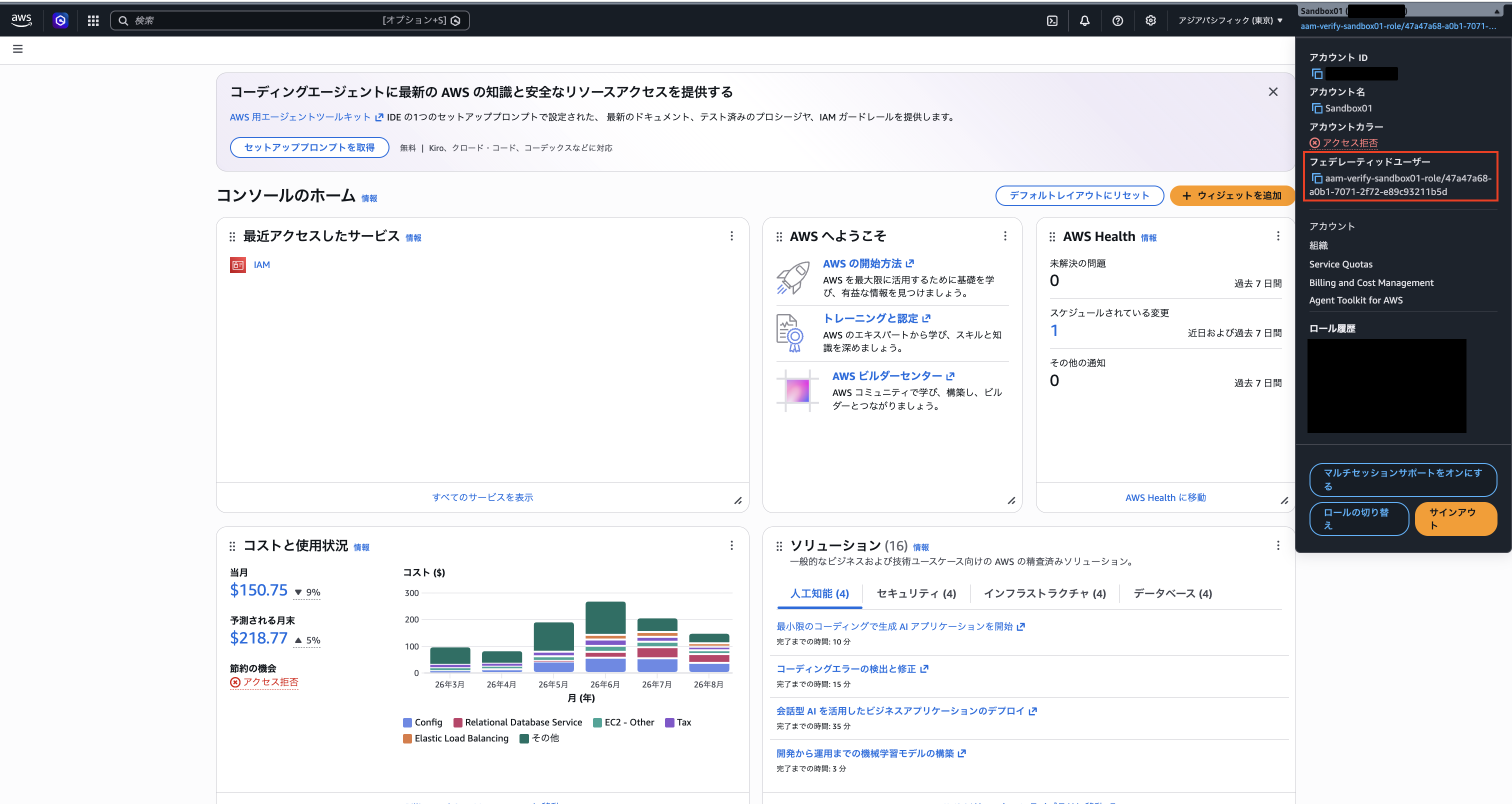The width and height of the screenshot is (1512, 804).
Task: Focus the 検索 search field
Action: [289, 20]
